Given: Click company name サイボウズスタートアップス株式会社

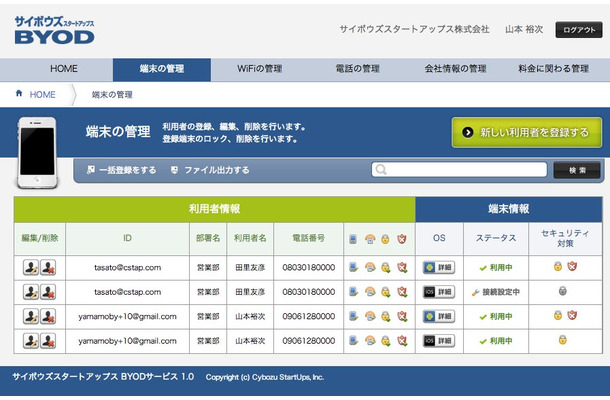Looking at the screenshot, I should tap(414, 29).
